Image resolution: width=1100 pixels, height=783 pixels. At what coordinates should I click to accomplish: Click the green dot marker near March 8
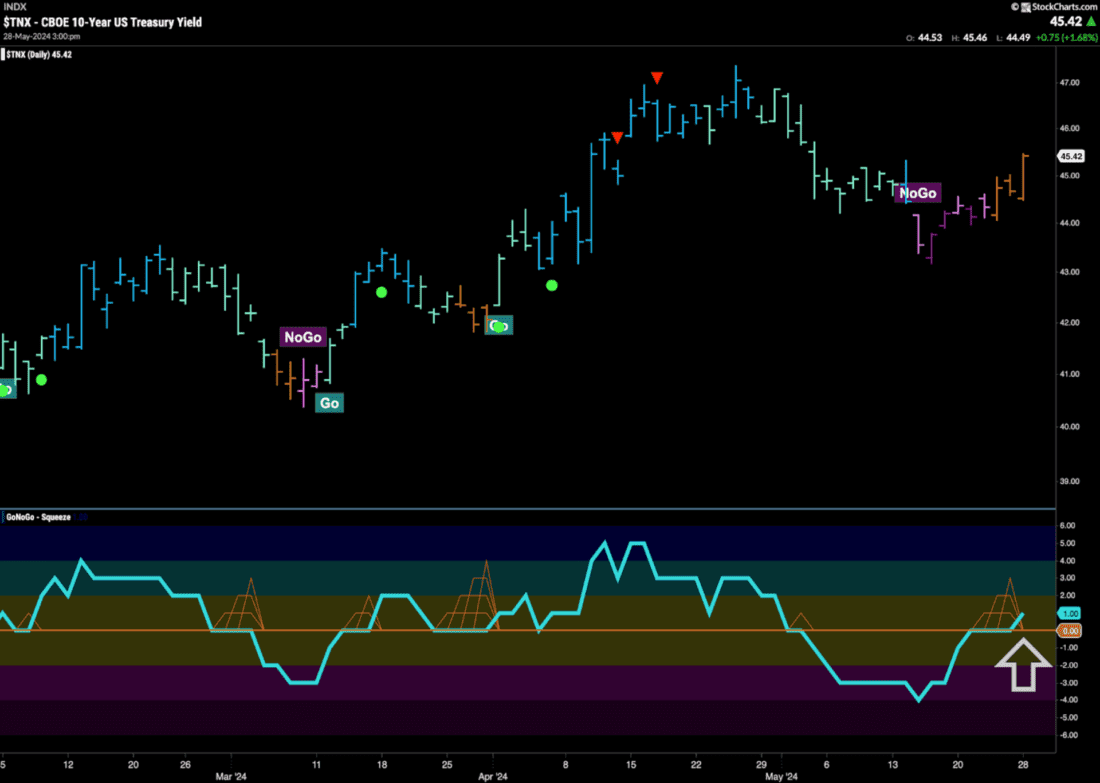41,379
